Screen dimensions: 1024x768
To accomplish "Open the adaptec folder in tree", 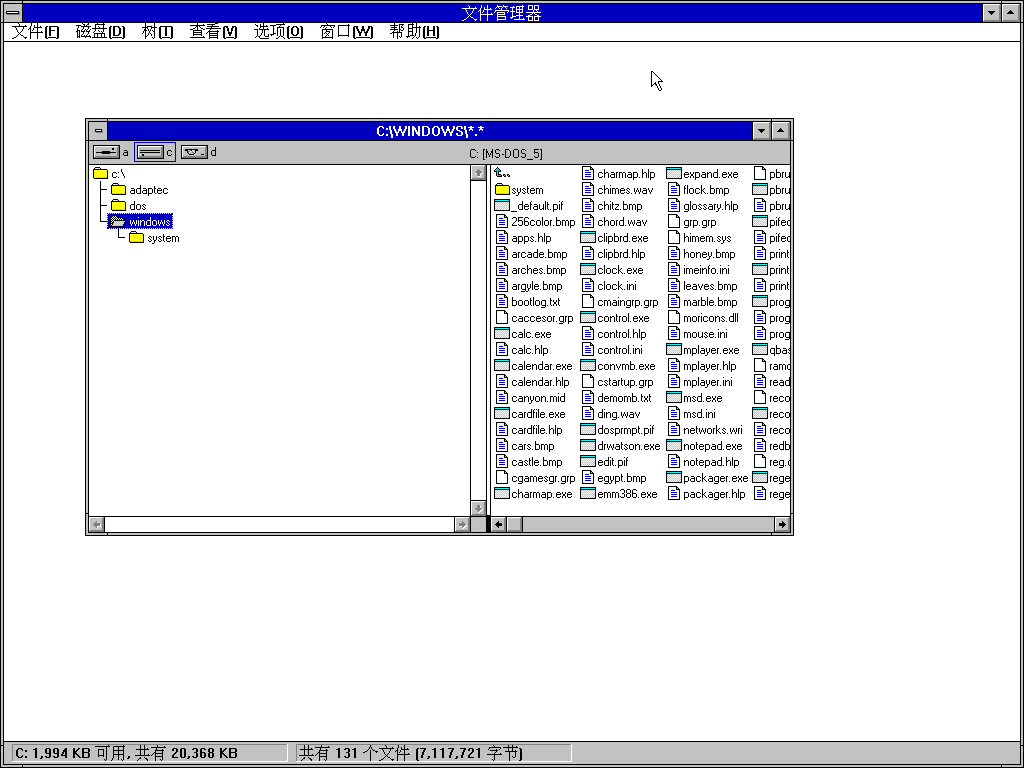I will [118, 190].
